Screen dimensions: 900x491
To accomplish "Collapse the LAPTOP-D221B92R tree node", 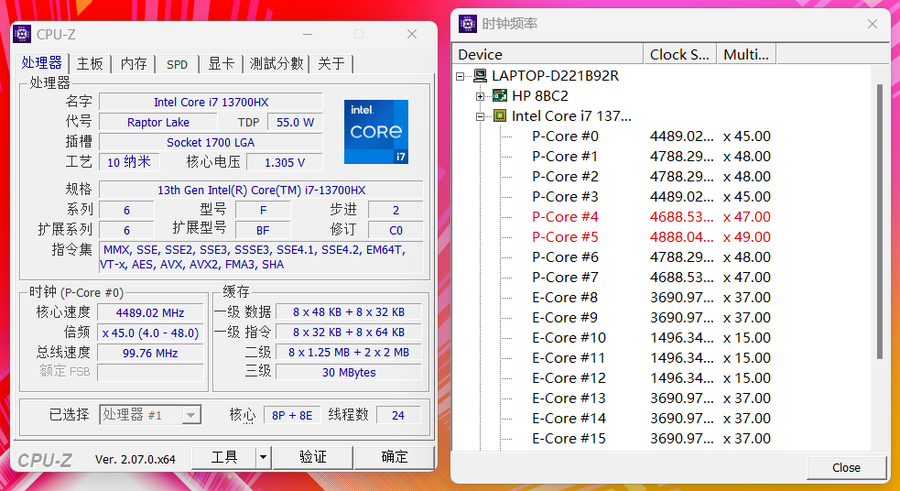I will pos(461,76).
